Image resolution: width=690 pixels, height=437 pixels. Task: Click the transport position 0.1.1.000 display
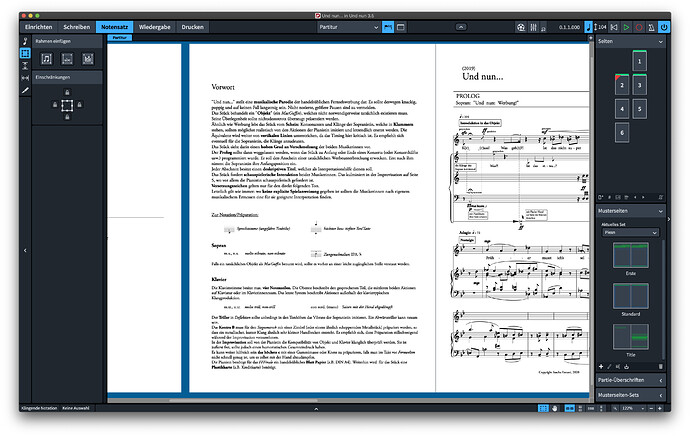point(569,27)
